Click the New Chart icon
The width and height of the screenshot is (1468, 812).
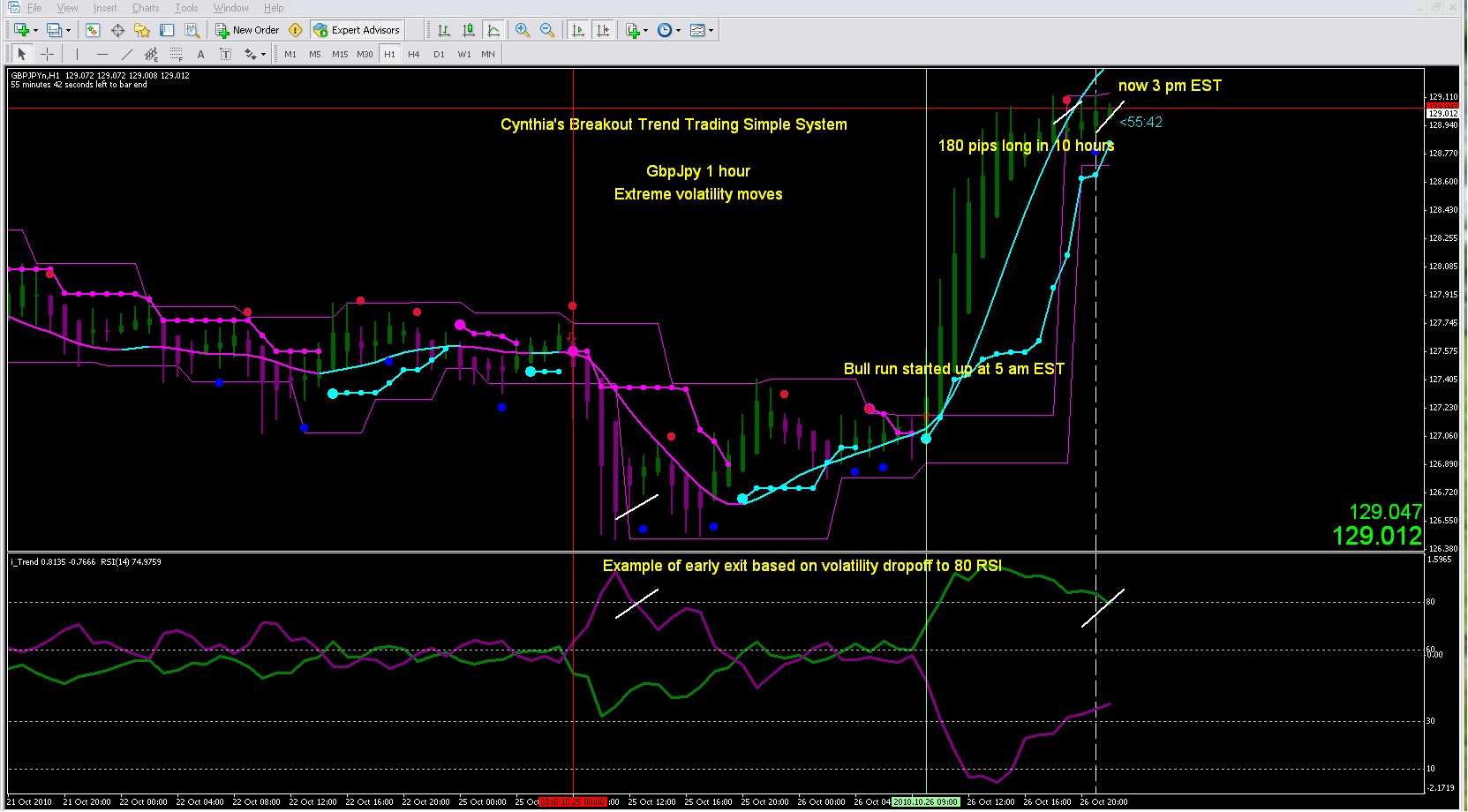pos(21,30)
